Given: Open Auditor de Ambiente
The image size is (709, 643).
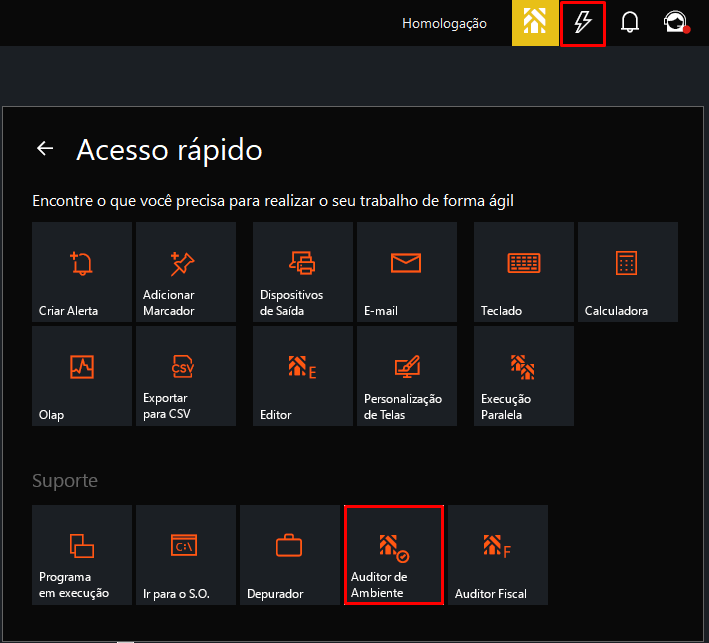Looking at the screenshot, I should pyautogui.click(x=394, y=555).
